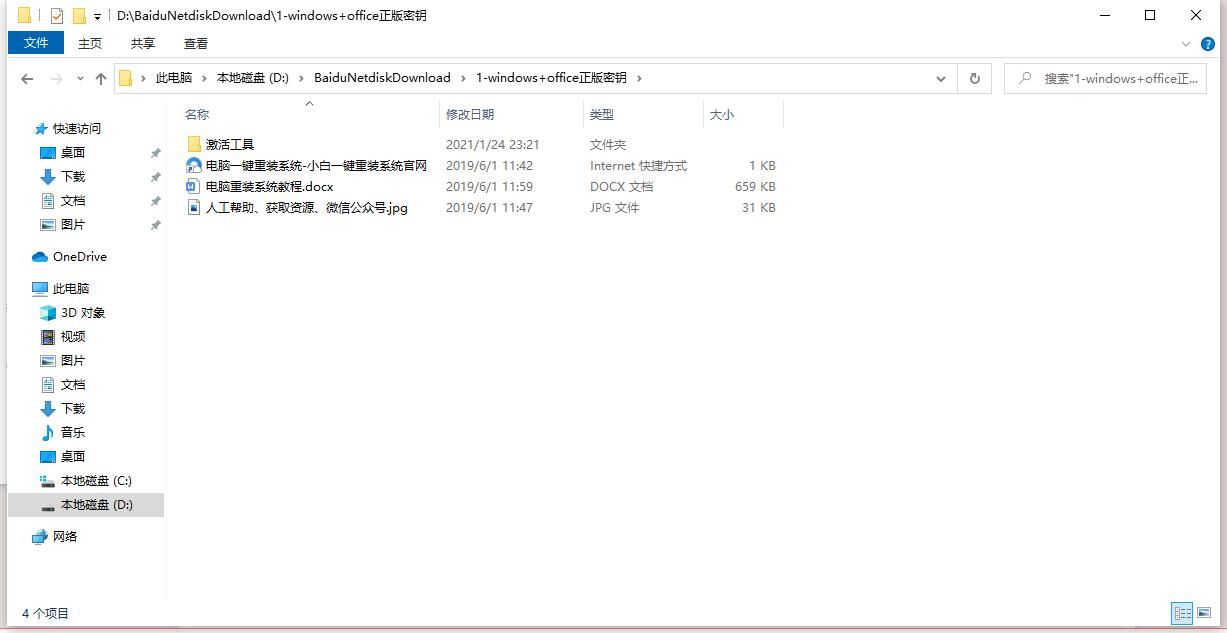Screen dimensions: 1227x633
Task: Click the up arrow to go to parent folder
Action: coord(100,78)
